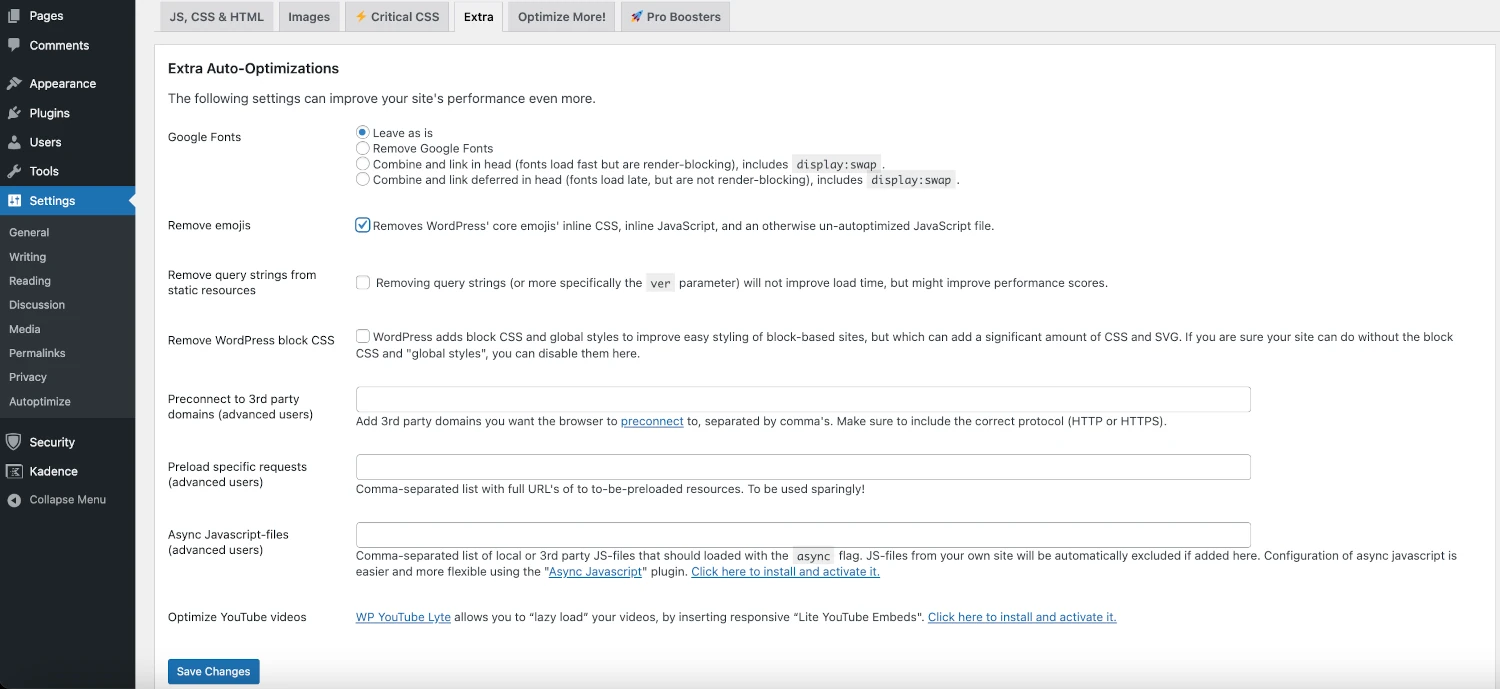Click the Save Changes button

213,672
